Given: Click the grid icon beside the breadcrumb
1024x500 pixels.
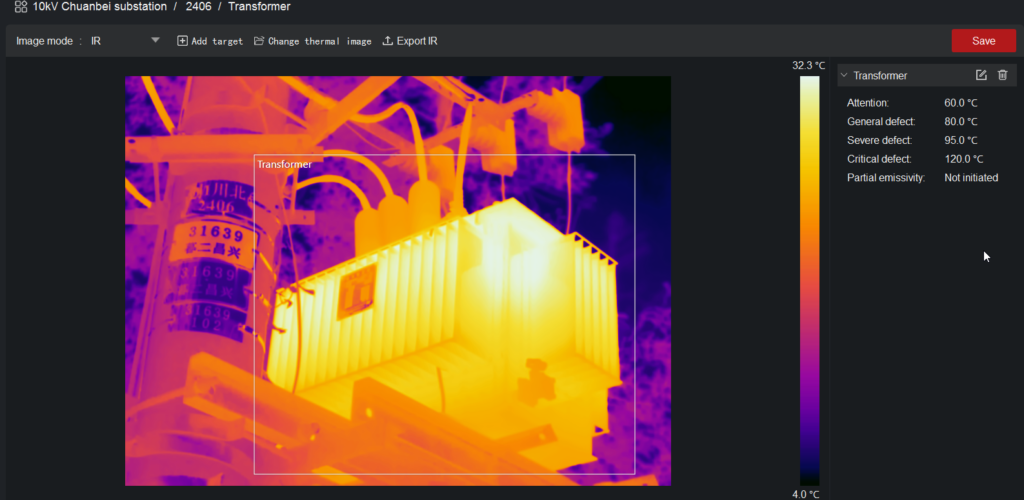Looking at the screenshot, I should (20, 7).
